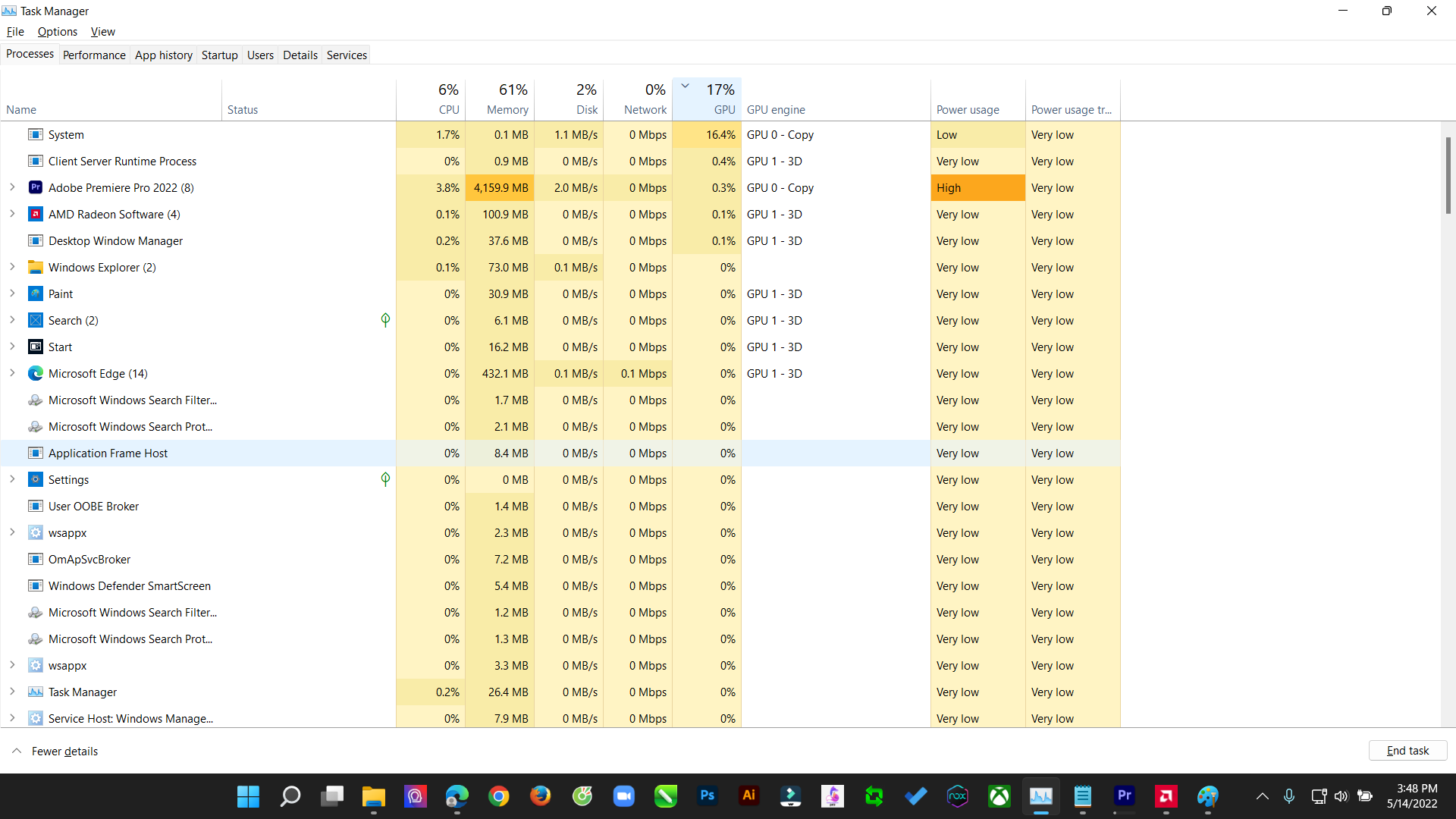Click the Microsoft Edge icon in the process list
Viewport: 1456px width, 819px height.
35,373
